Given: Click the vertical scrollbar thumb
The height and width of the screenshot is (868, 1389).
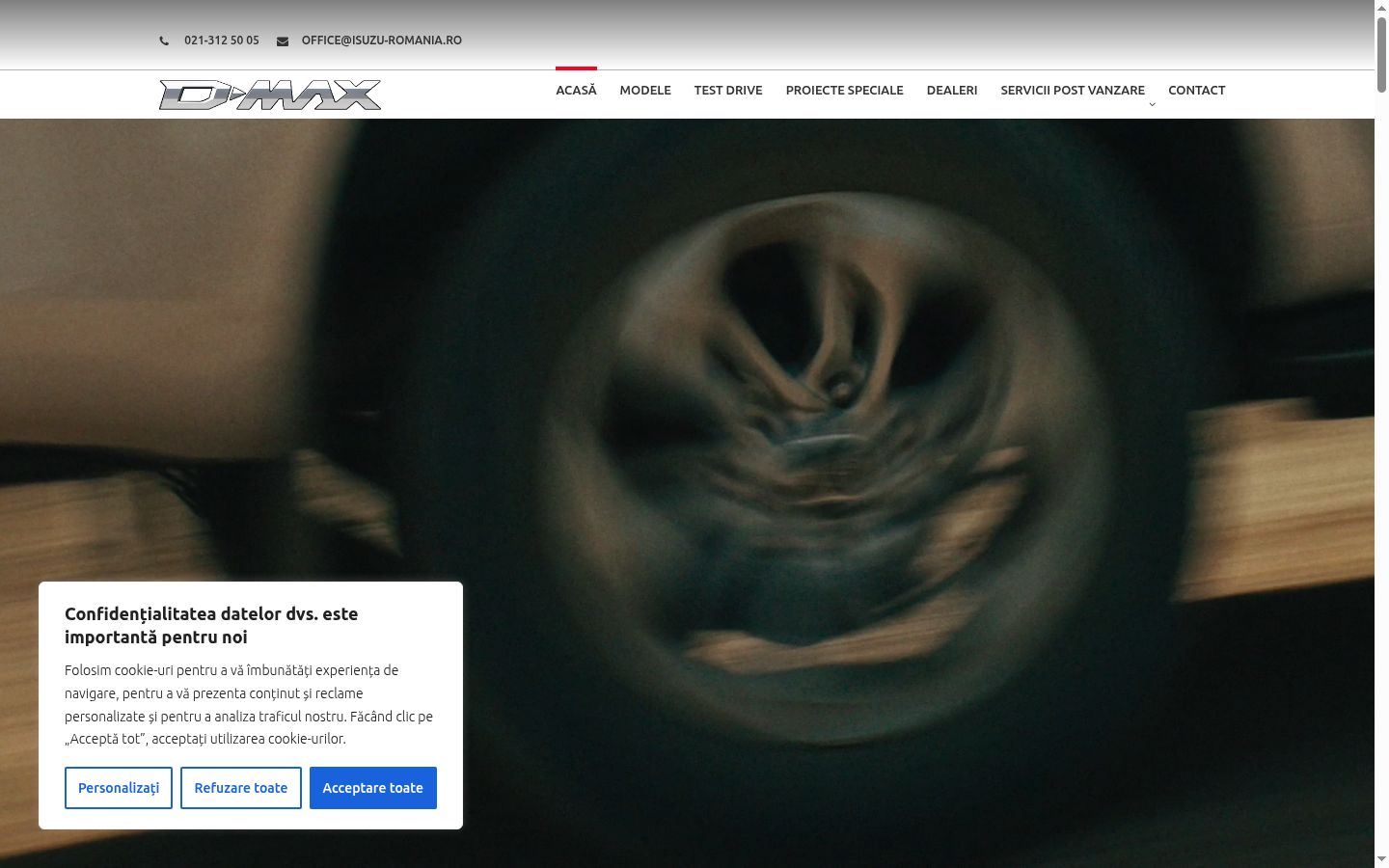Looking at the screenshot, I should (1381, 54).
